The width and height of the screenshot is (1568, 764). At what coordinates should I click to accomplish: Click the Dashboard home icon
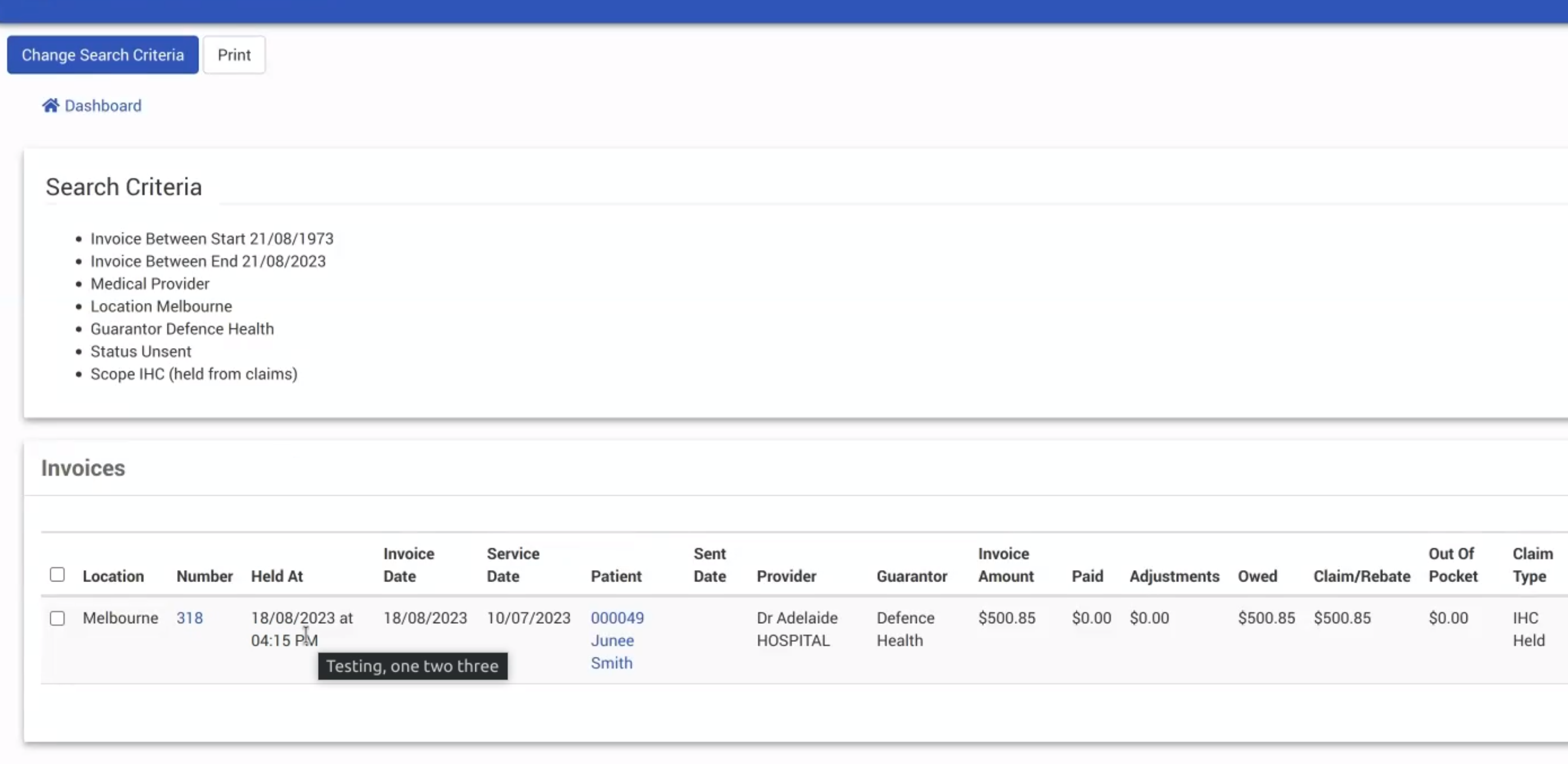click(51, 106)
